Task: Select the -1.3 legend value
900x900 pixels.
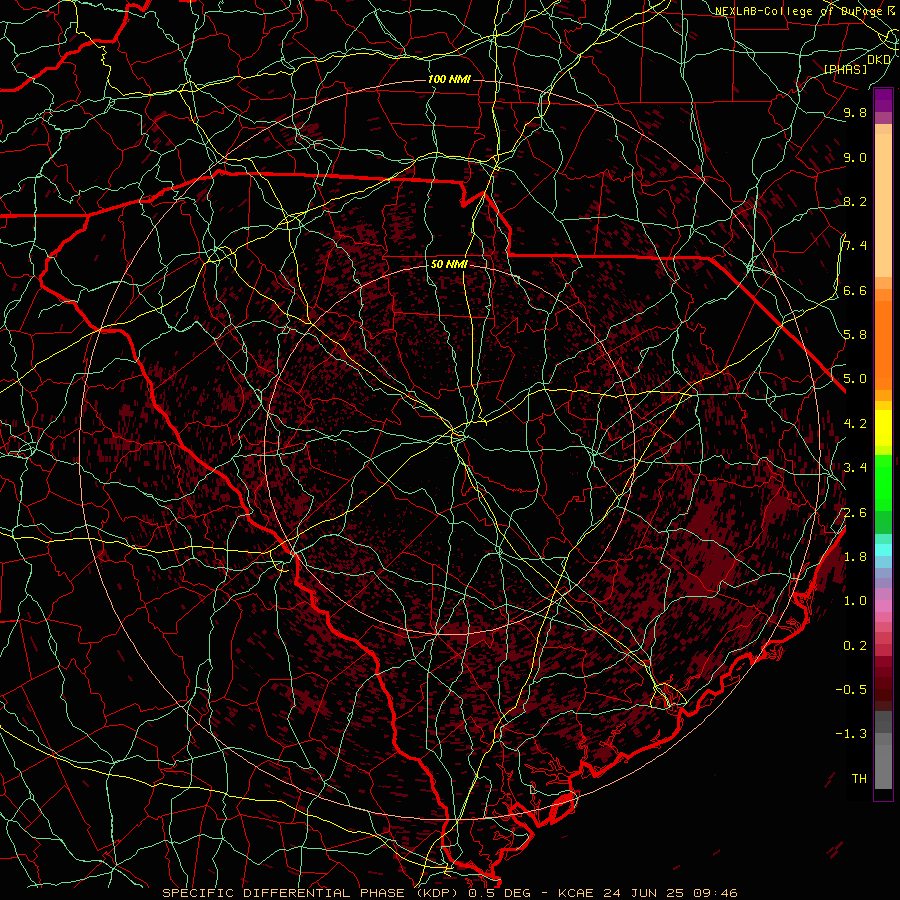Action: click(851, 734)
